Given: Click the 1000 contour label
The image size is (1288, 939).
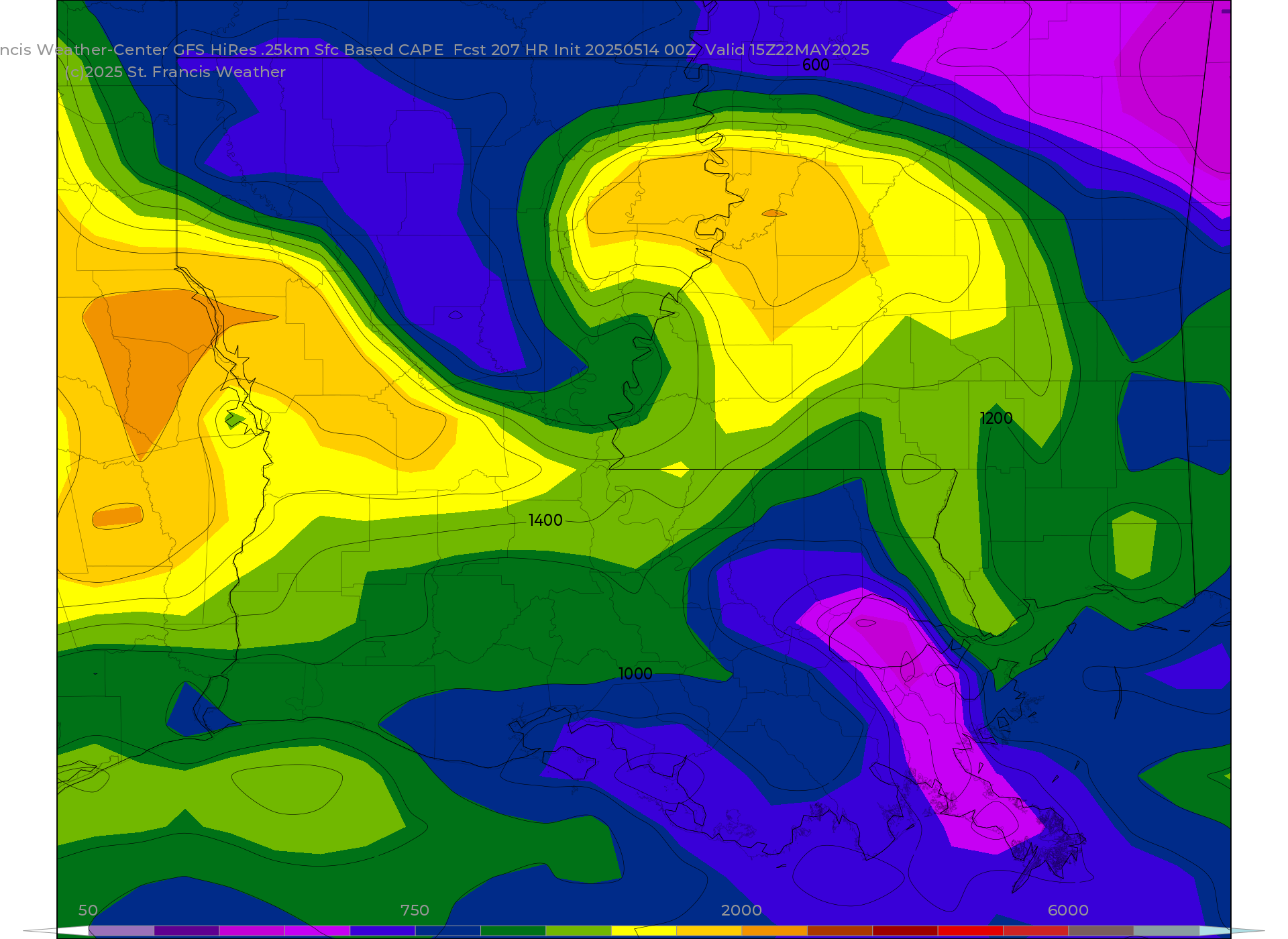Looking at the screenshot, I should (635, 674).
